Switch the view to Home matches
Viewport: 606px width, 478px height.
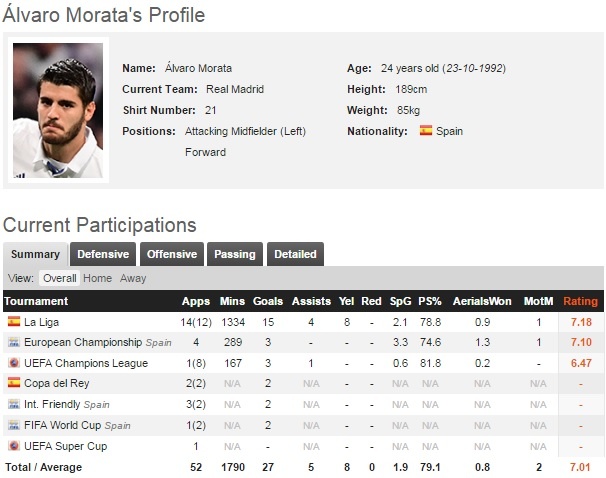(x=97, y=278)
